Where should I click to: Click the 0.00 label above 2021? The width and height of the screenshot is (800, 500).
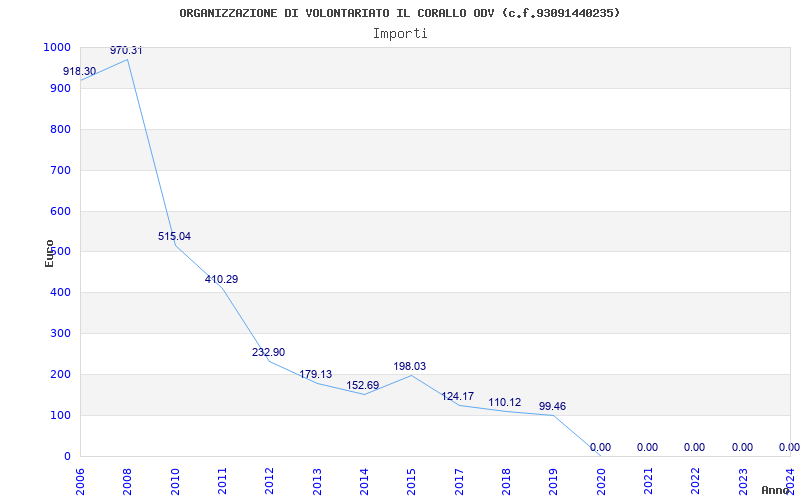tap(647, 447)
